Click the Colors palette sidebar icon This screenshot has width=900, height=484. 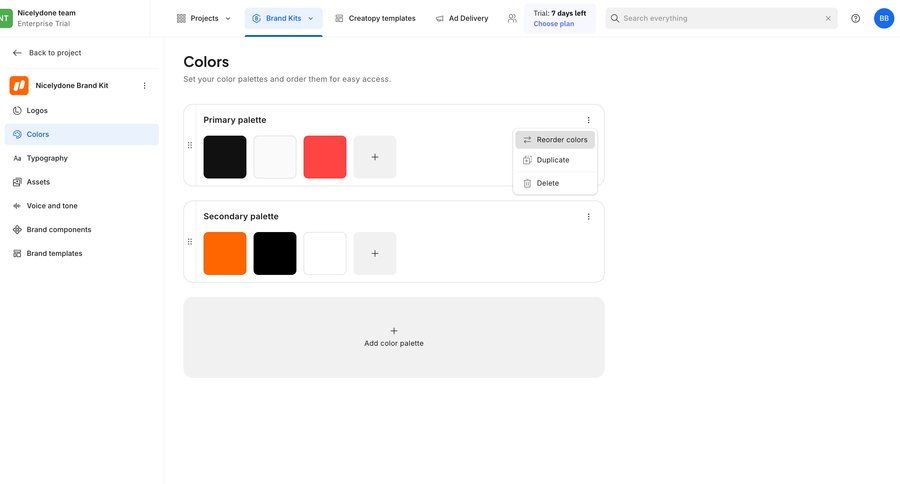[17, 134]
